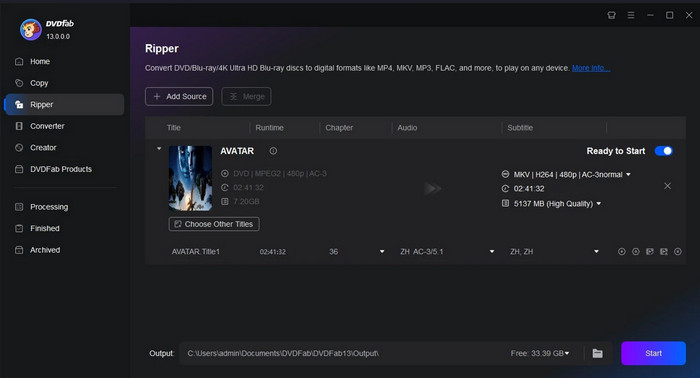Open the ZH AC-3/5.1 audio dropdown
Screen dimensions: 700x378
492,252
